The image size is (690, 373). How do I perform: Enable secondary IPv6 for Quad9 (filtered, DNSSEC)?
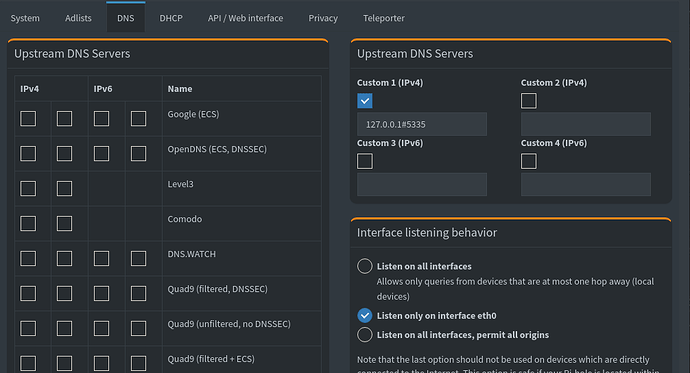(x=138, y=293)
